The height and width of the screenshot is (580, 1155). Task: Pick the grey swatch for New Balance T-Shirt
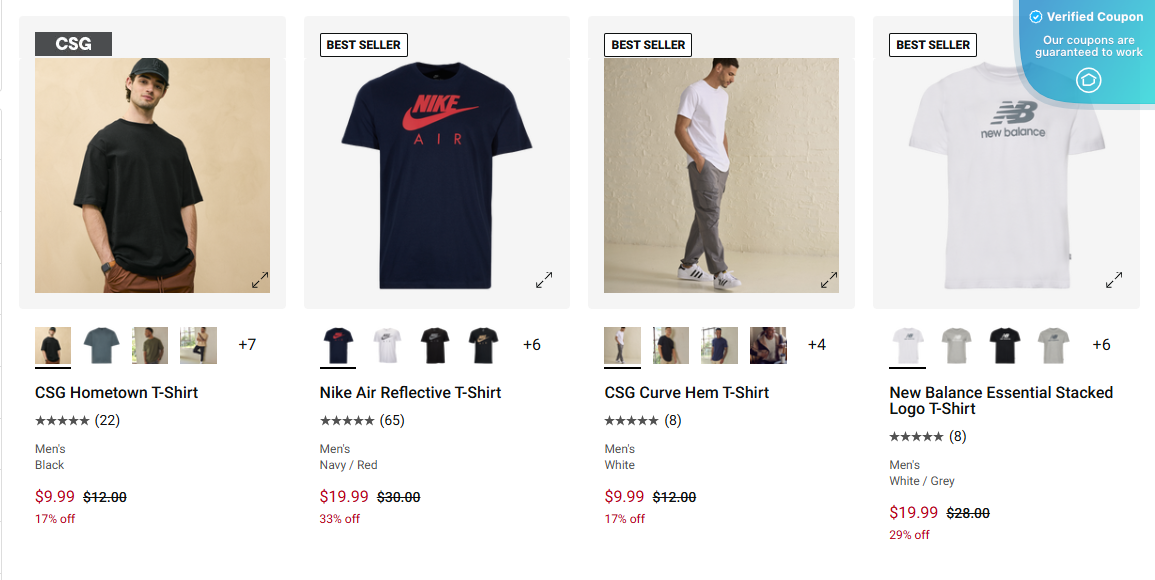(x=955, y=344)
